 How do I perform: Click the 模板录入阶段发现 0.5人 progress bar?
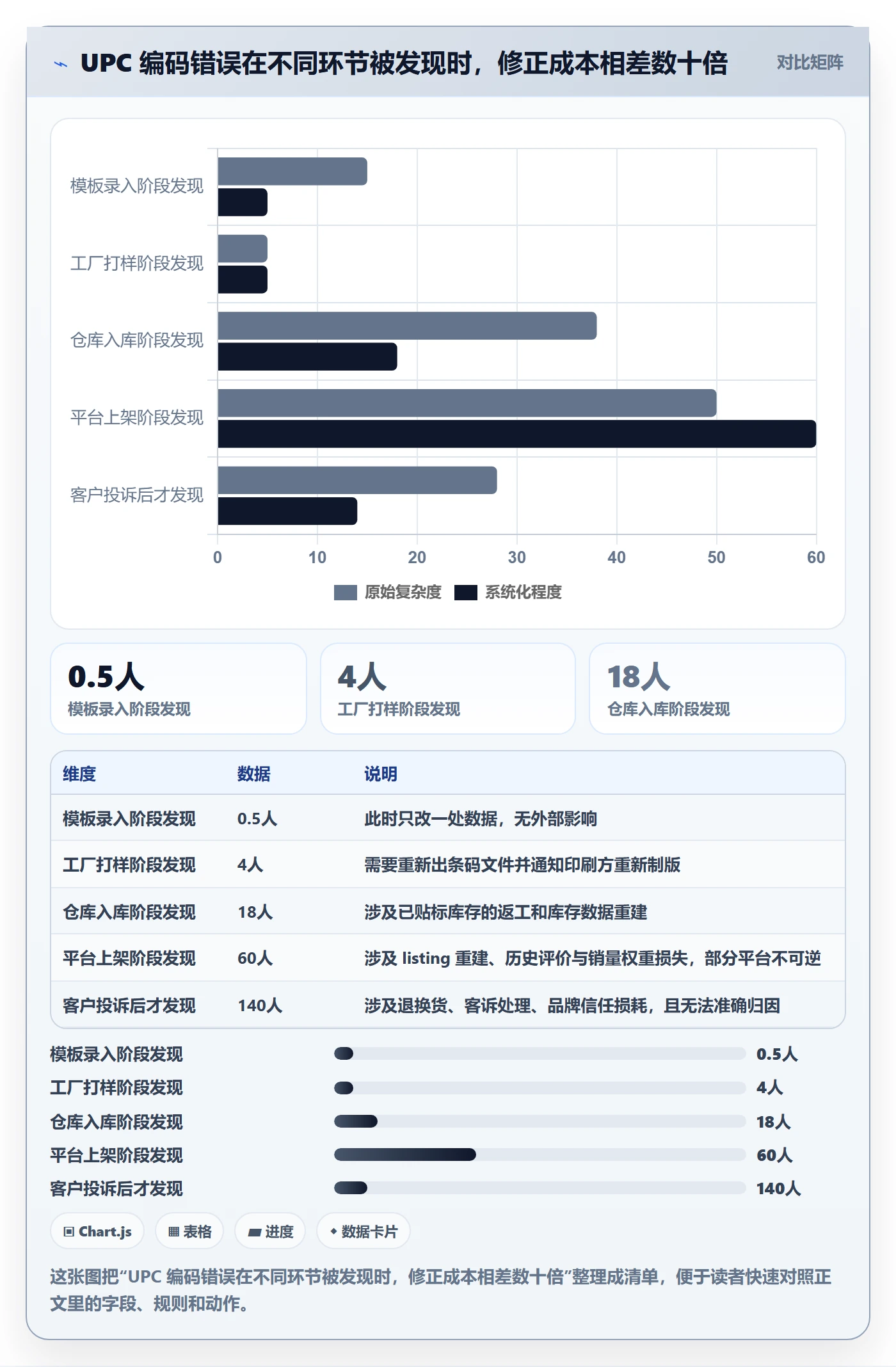click(540, 1053)
